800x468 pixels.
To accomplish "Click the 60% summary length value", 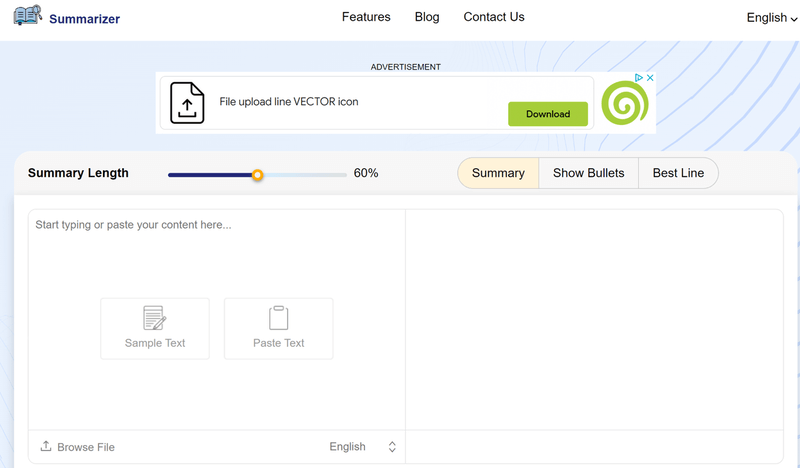I will click(366, 173).
